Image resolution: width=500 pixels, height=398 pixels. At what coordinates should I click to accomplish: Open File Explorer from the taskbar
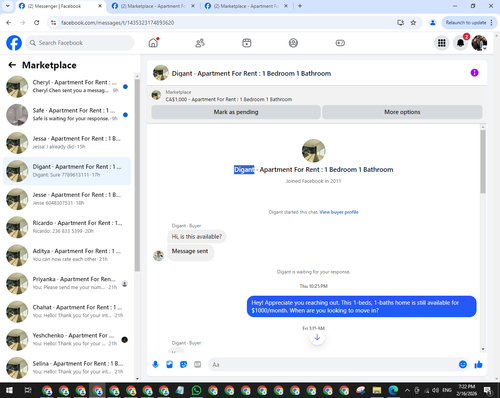point(377,390)
